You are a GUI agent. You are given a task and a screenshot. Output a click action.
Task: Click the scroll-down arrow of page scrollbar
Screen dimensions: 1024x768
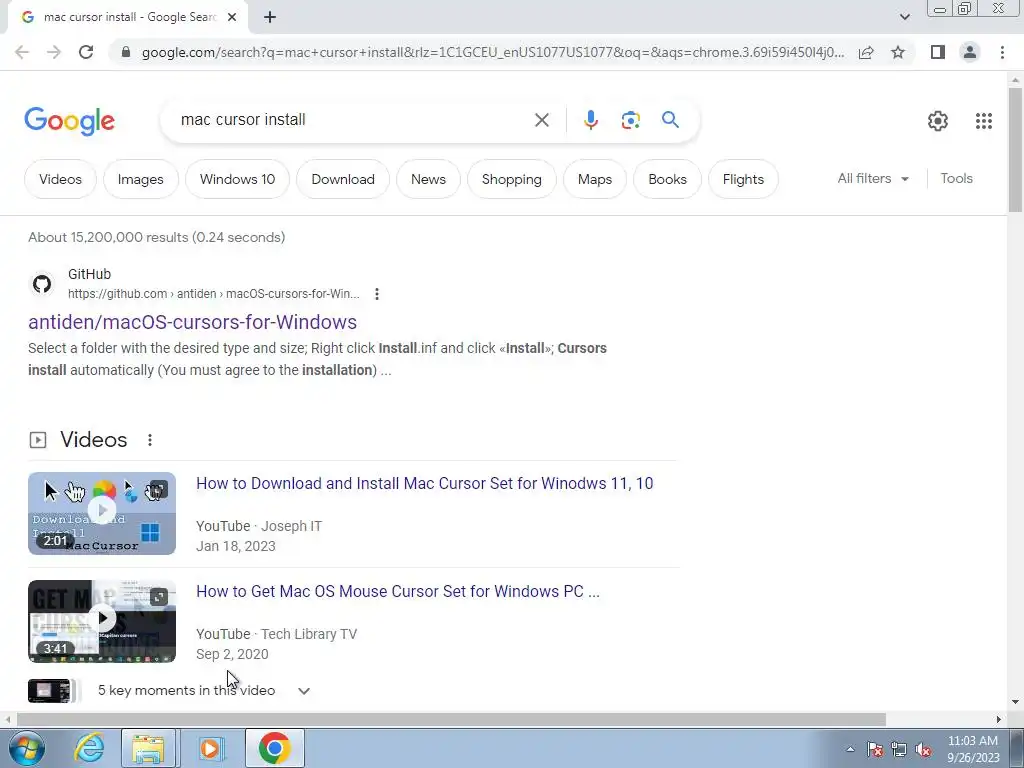[x=1015, y=703]
